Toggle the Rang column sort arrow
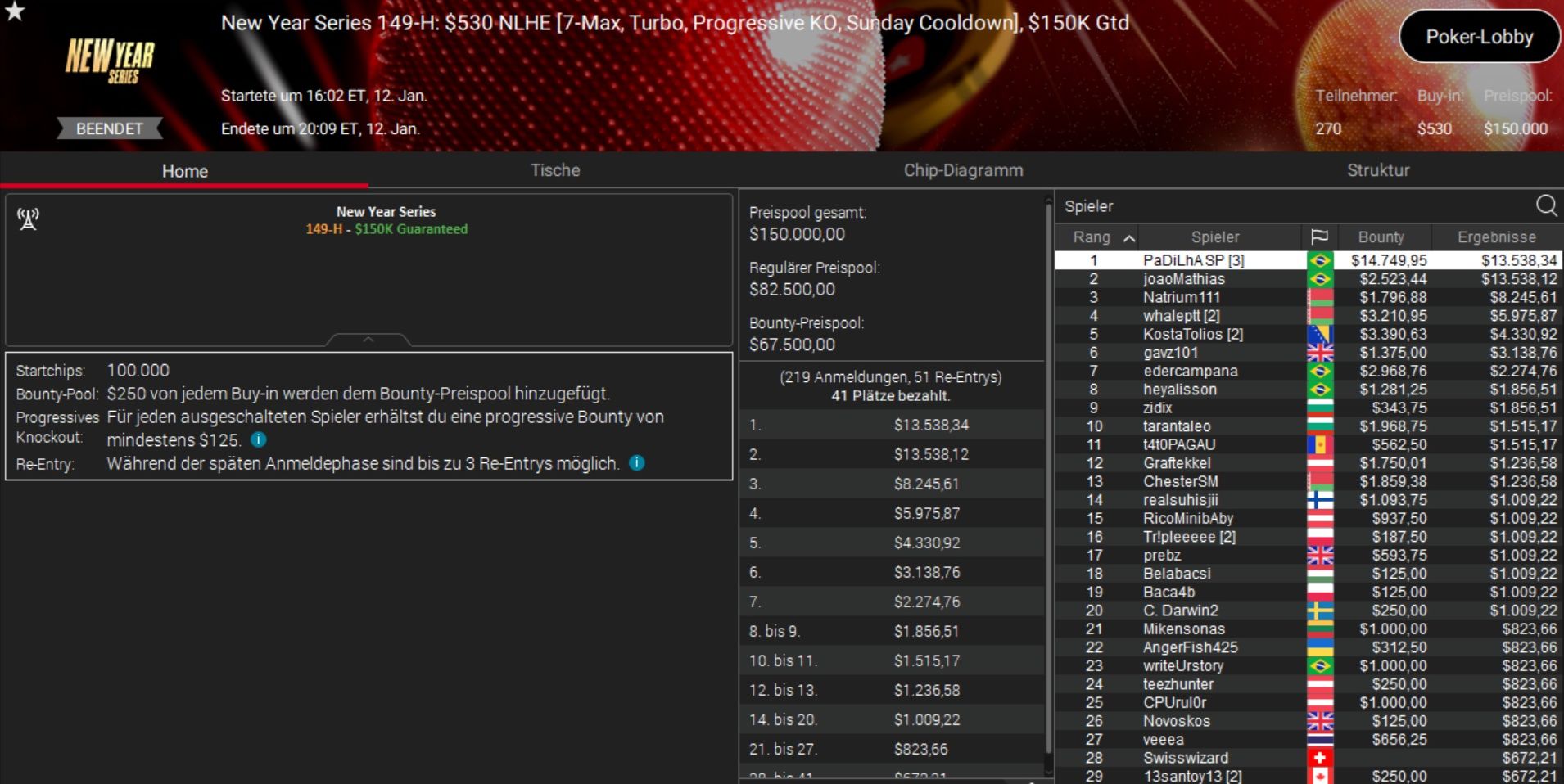This screenshot has width=1564, height=784. pos(1129,238)
